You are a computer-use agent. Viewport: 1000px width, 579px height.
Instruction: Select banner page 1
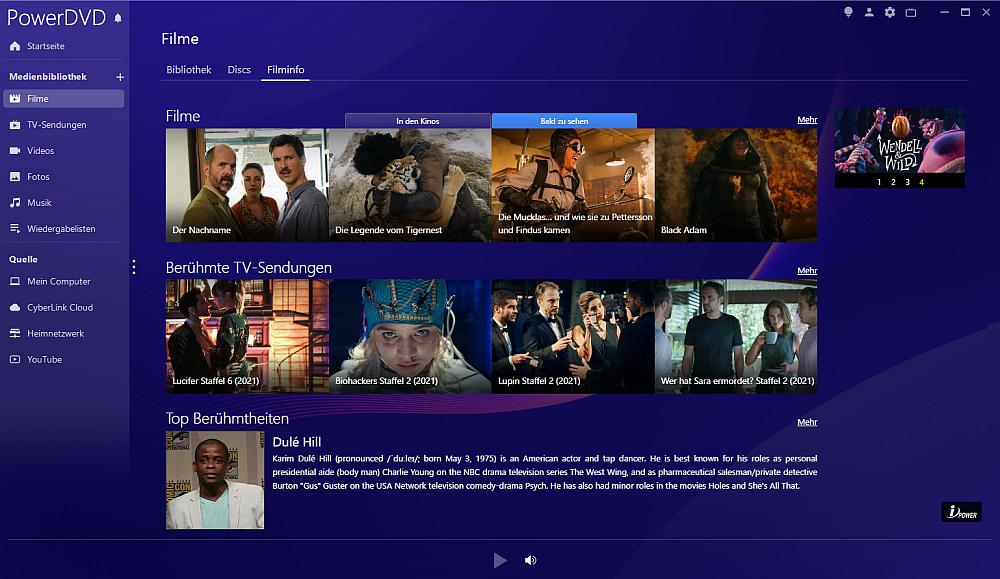(879, 182)
